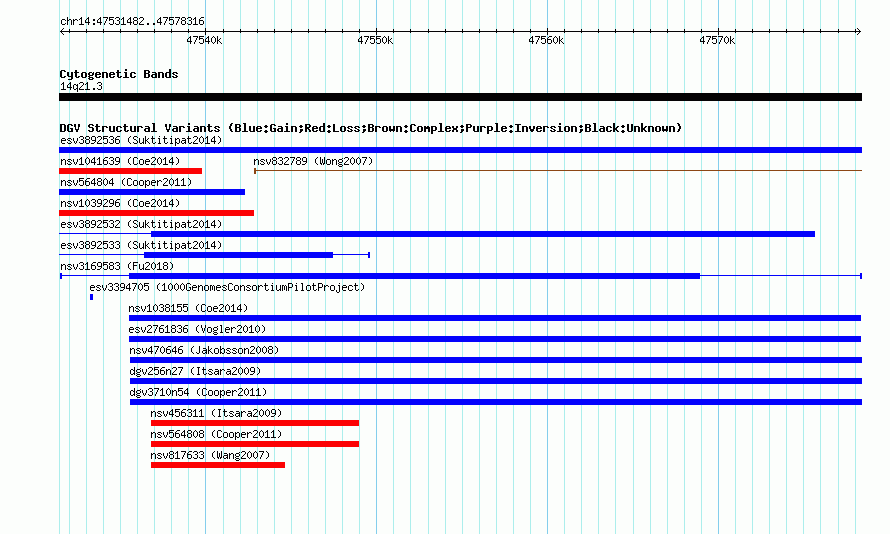Click the 47570k ruler tick label
890x534 pixels.
pos(717,41)
